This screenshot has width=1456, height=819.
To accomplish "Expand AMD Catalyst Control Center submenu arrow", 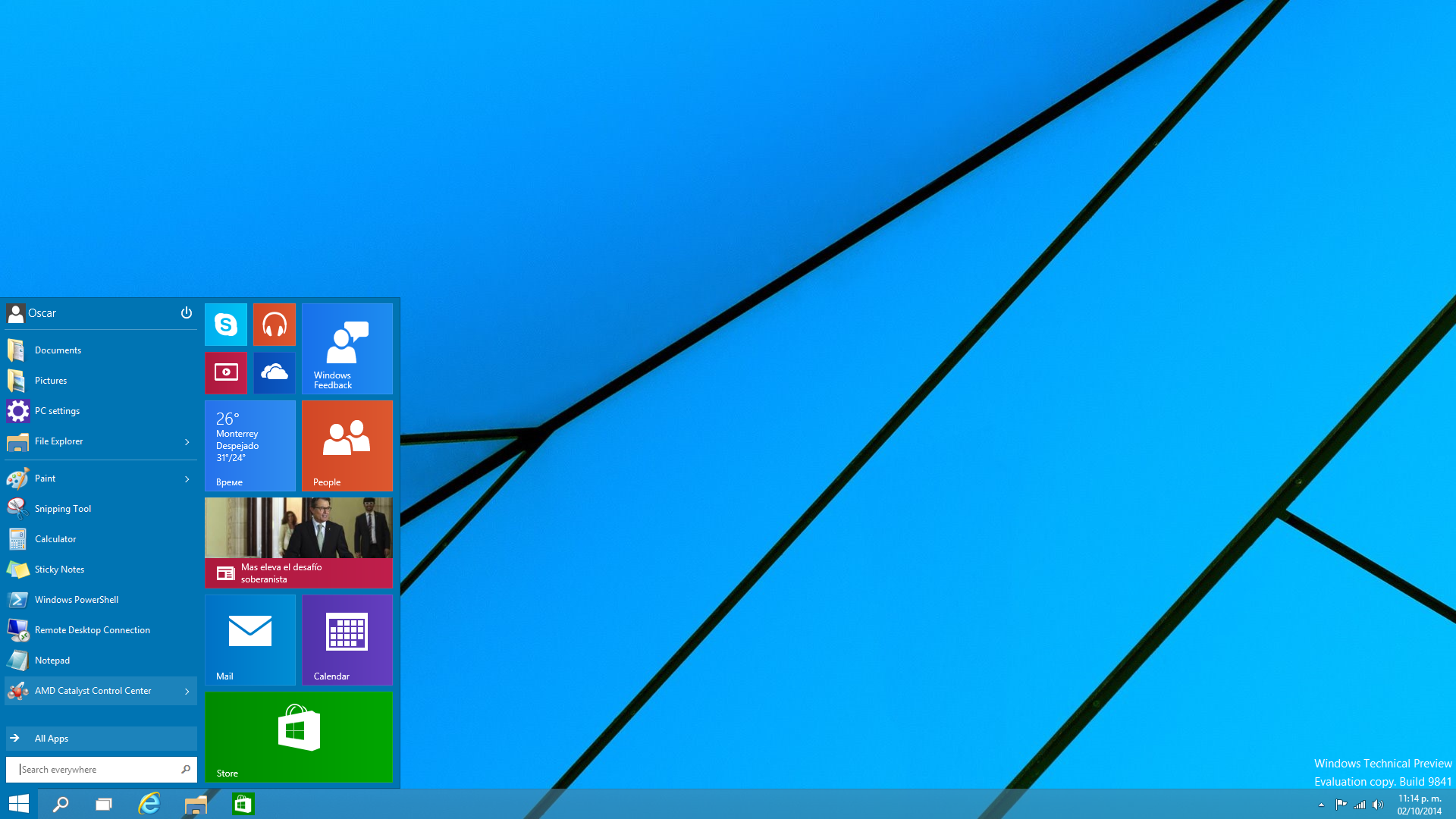I will (187, 691).
